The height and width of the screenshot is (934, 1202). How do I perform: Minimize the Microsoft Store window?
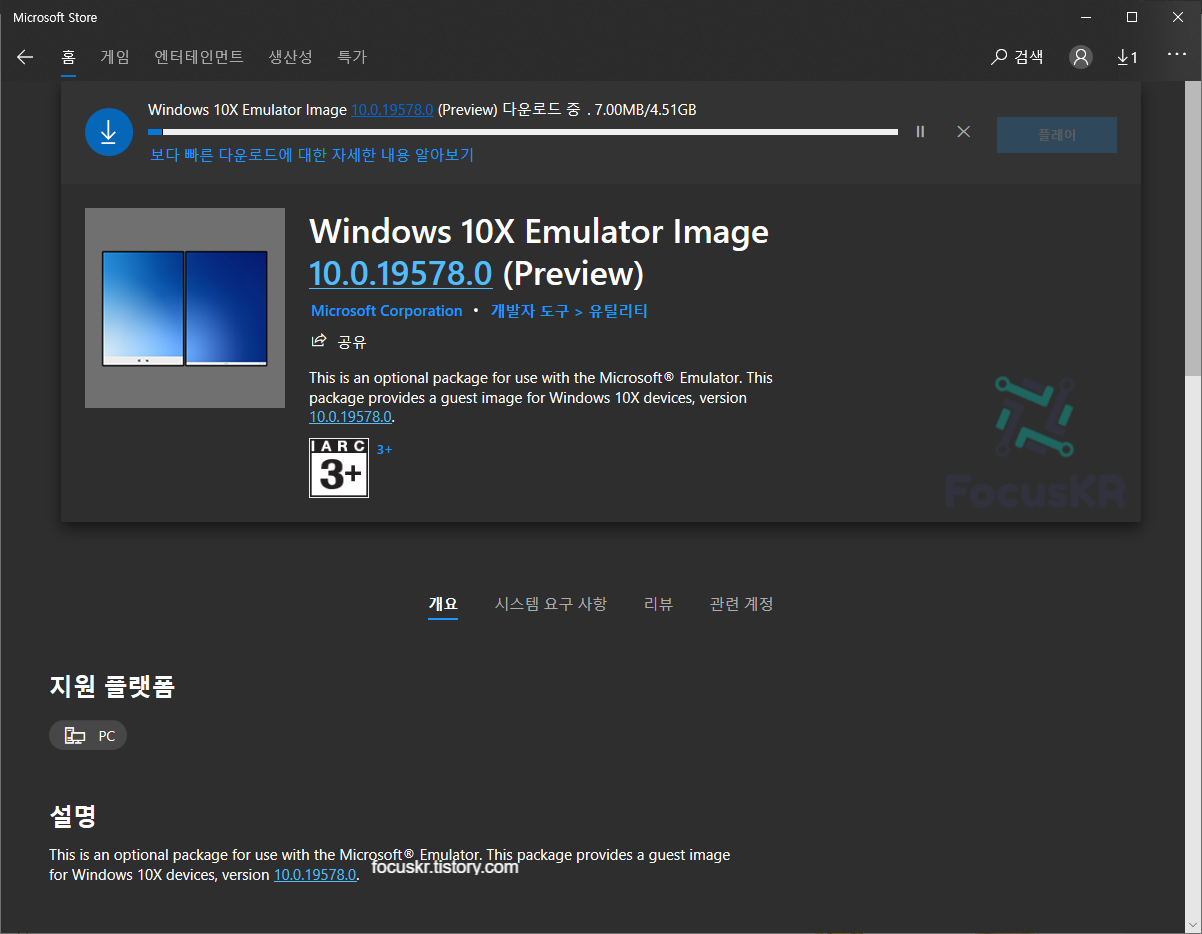click(1086, 17)
